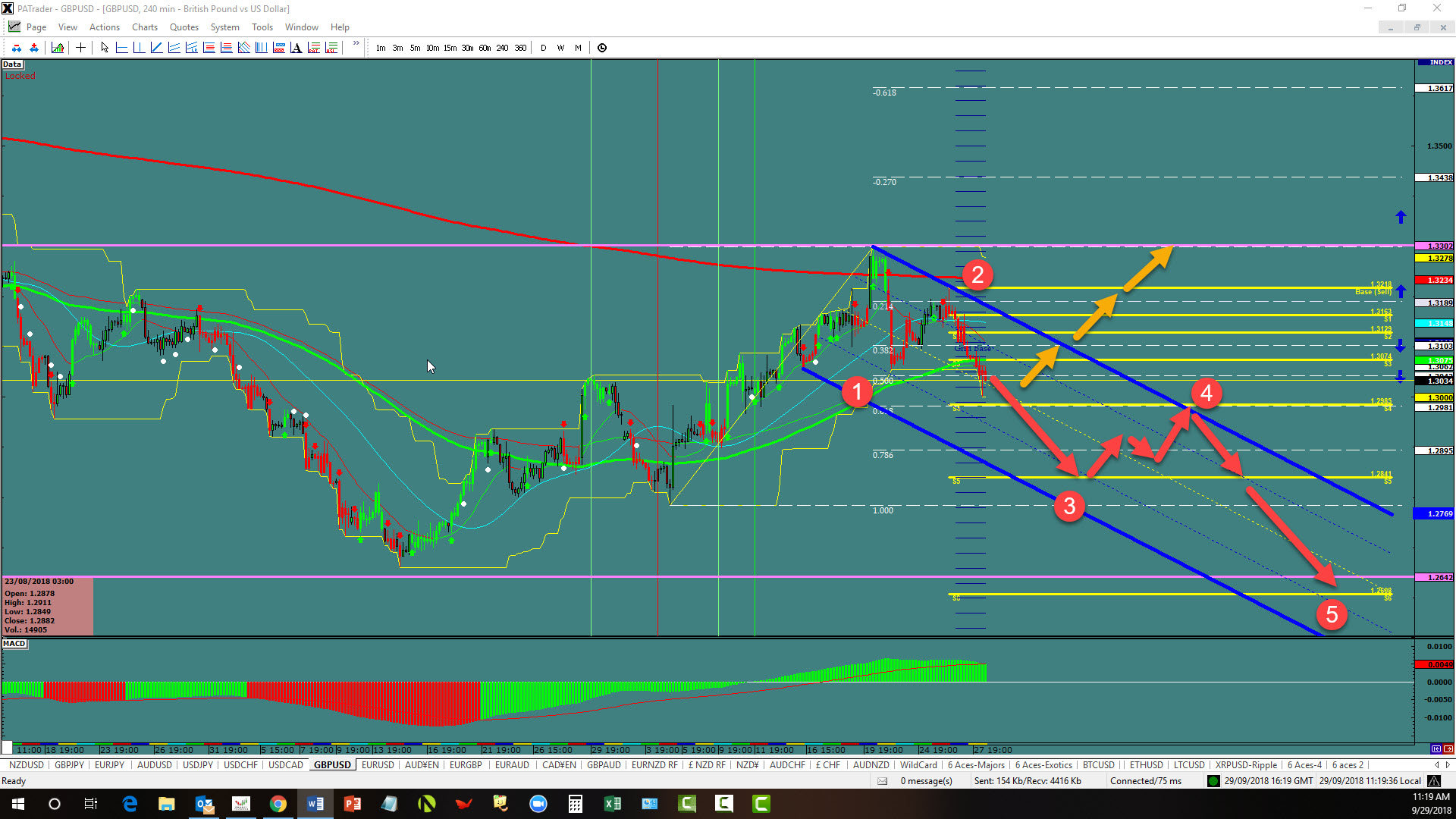This screenshot has width=1456, height=819.
Task: Switch to the 240 minute timeframe
Action: [502, 48]
